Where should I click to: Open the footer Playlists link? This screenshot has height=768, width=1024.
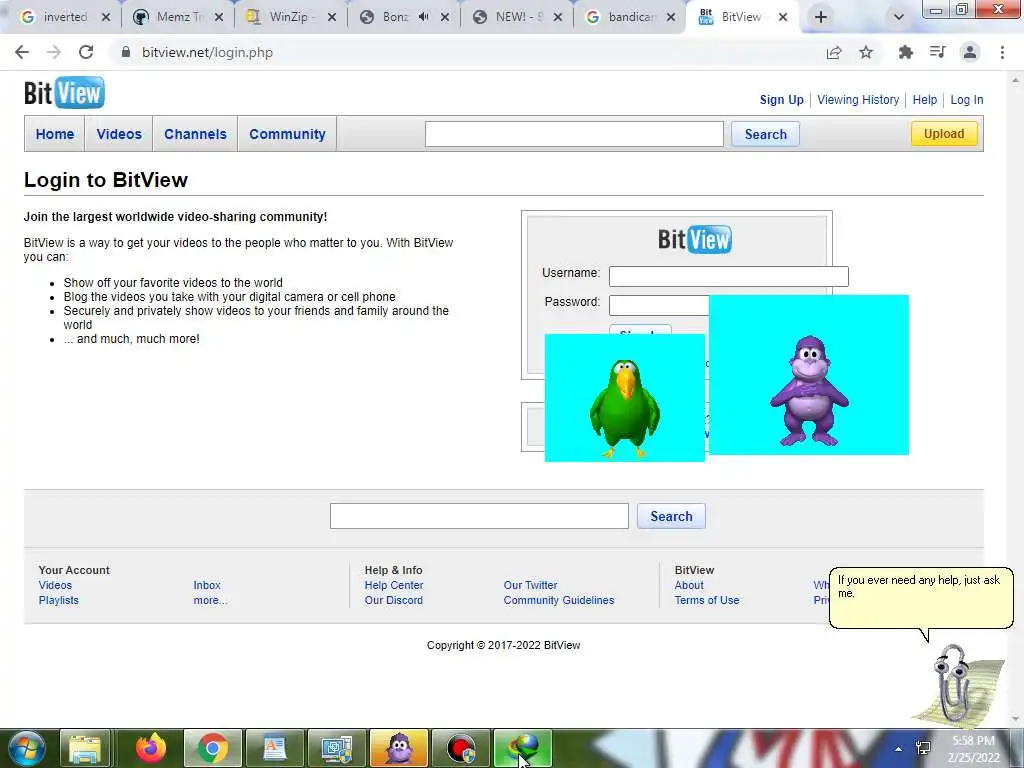point(59,600)
